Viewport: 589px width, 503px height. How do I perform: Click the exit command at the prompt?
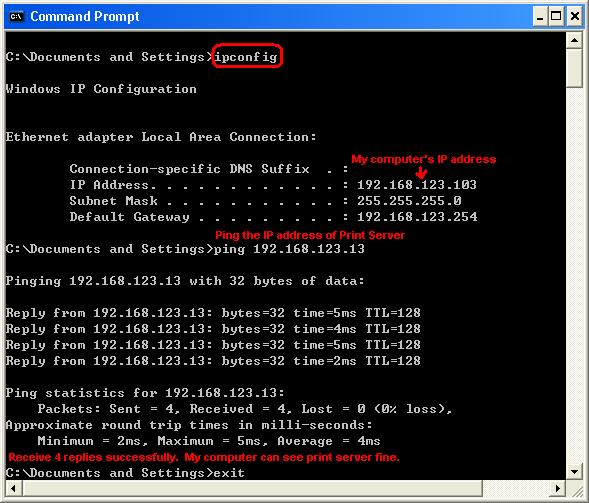[x=229, y=473]
